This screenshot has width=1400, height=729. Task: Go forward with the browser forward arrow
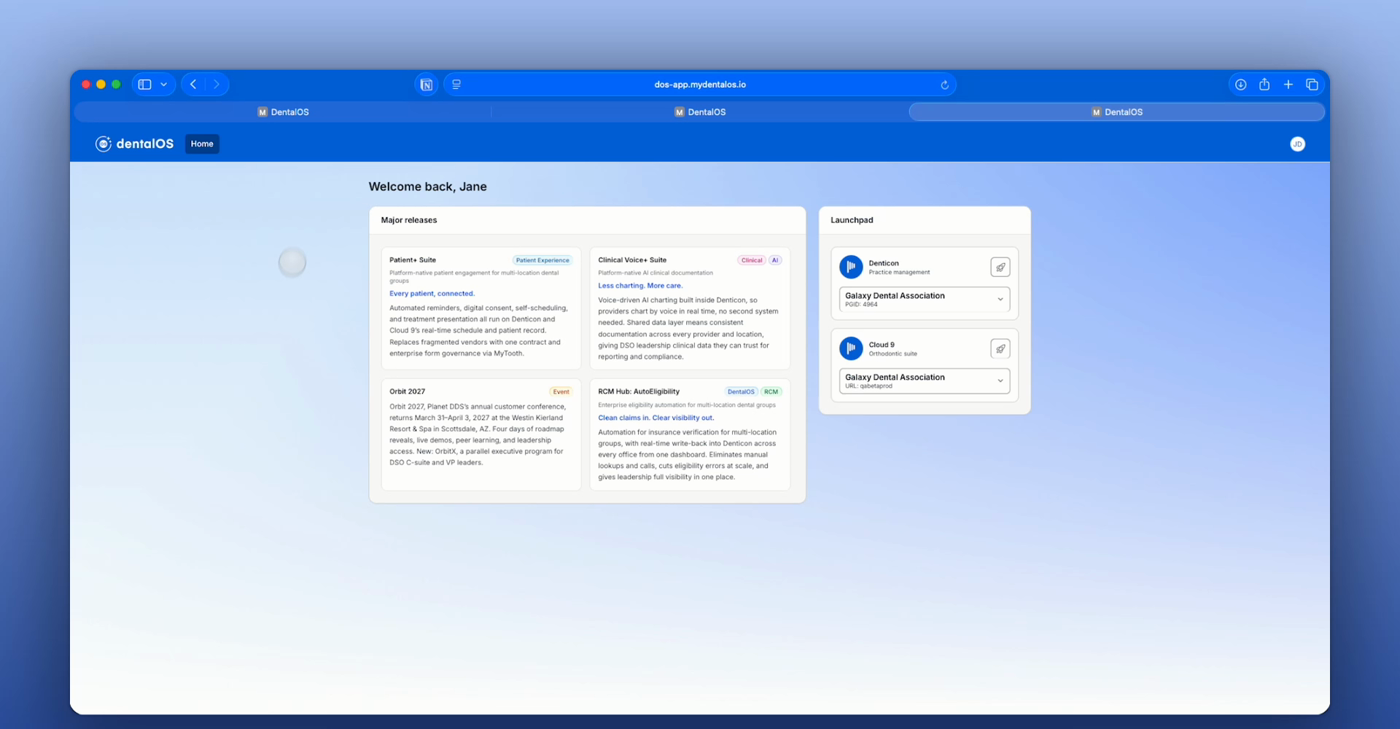point(216,85)
